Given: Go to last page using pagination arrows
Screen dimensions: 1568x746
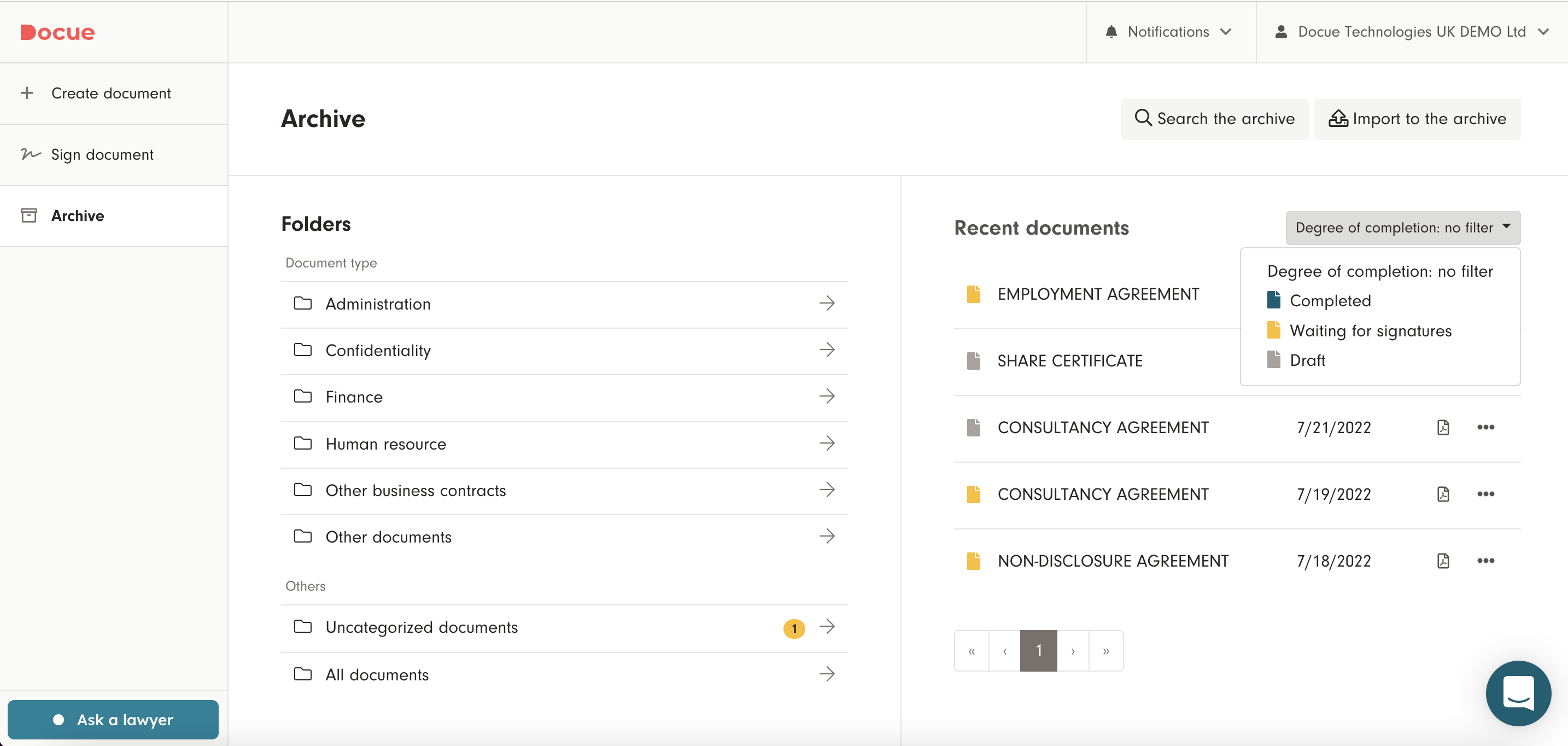Looking at the screenshot, I should tap(1106, 650).
